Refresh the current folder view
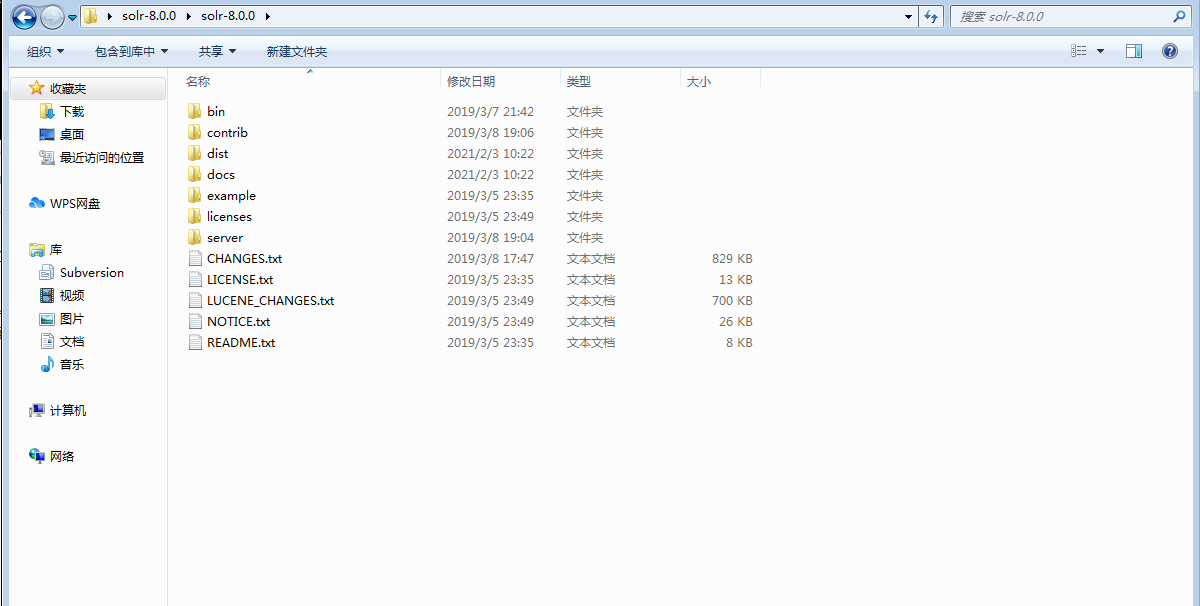This screenshot has height=606, width=1200. 931,17
